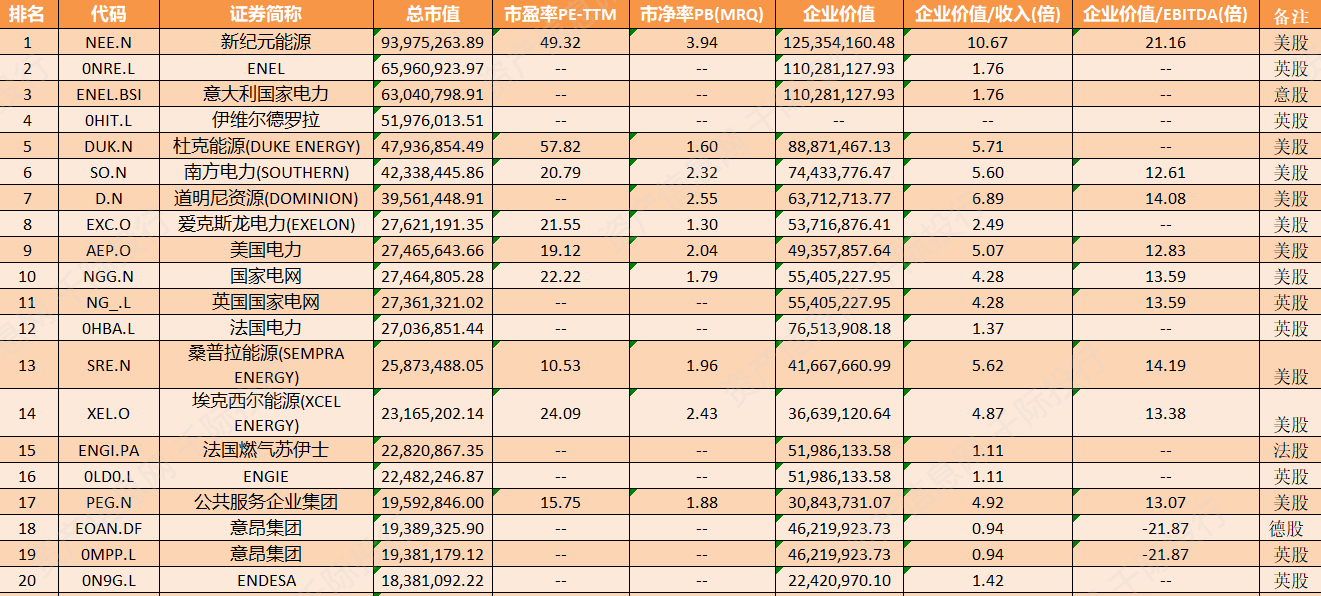Viewport: 1321px width, 596px height.
Task: Click the market cap value 93,975,263.89
Action: [x=433, y=42]
